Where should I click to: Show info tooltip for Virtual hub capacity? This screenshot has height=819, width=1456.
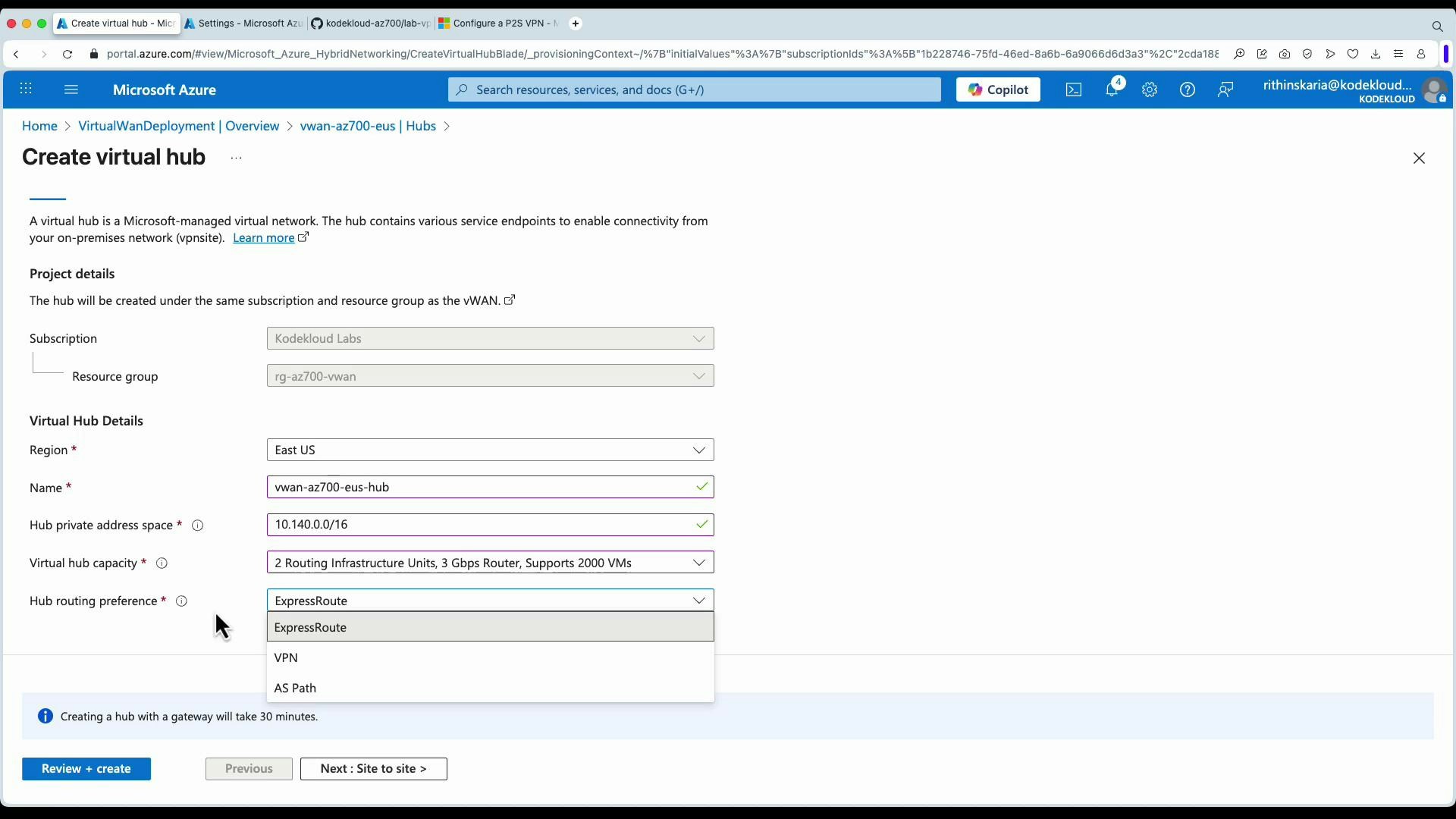point(161,563)
